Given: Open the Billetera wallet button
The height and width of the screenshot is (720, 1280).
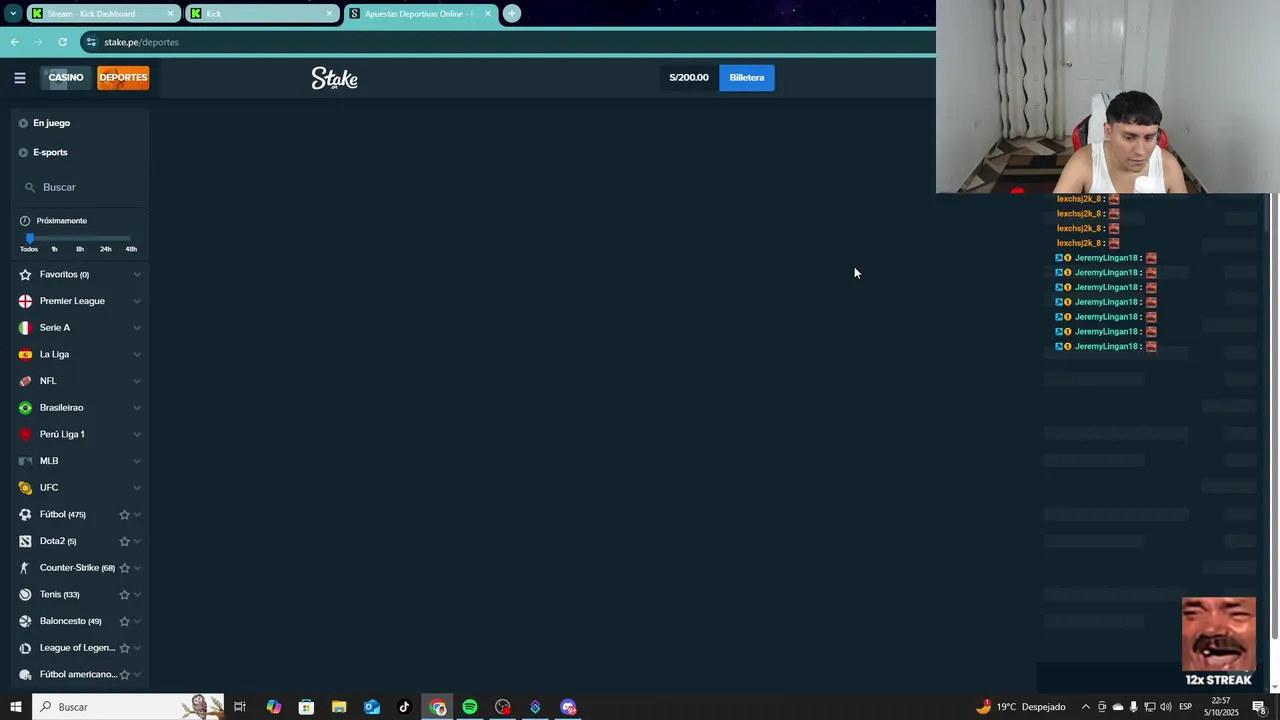Looking at the screenshot, I should click(747, 78).
